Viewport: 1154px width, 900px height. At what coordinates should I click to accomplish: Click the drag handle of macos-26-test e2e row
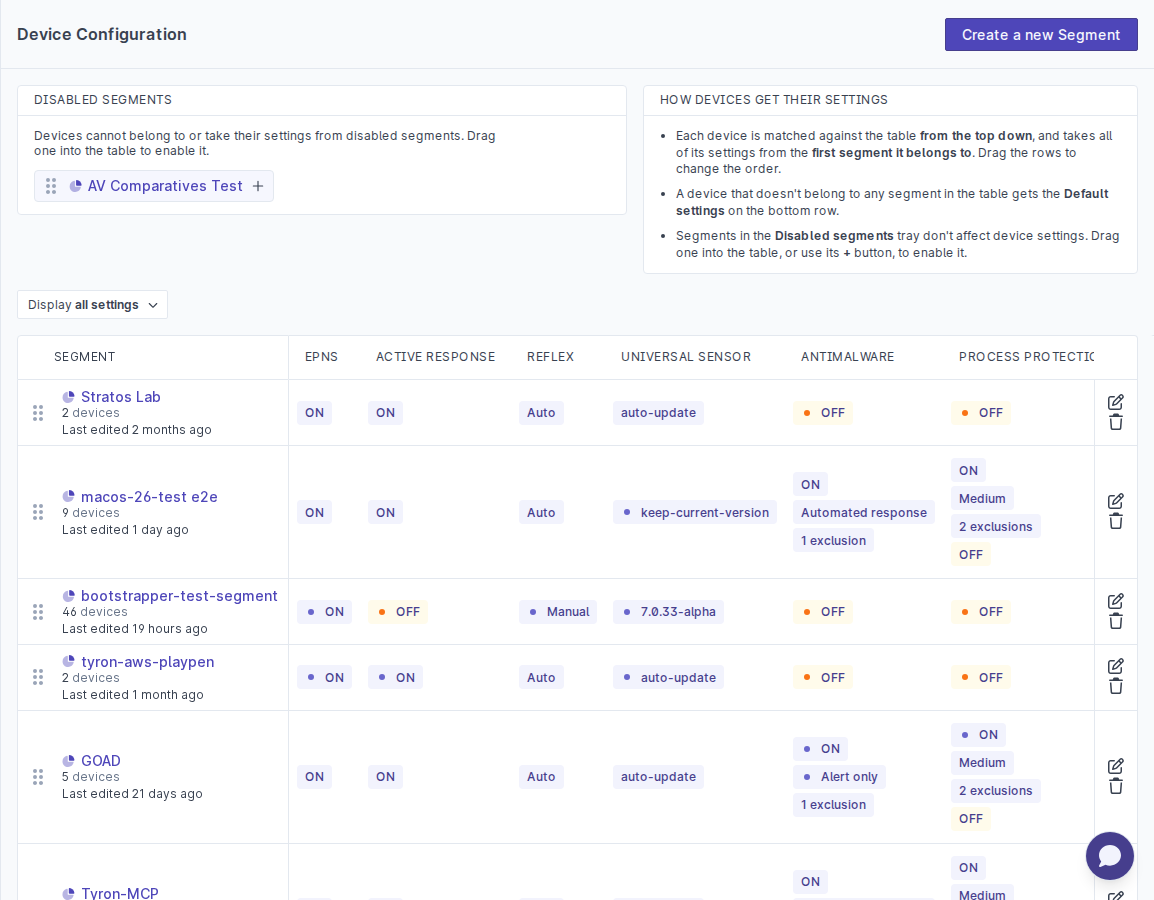click(x=38, y=512)
